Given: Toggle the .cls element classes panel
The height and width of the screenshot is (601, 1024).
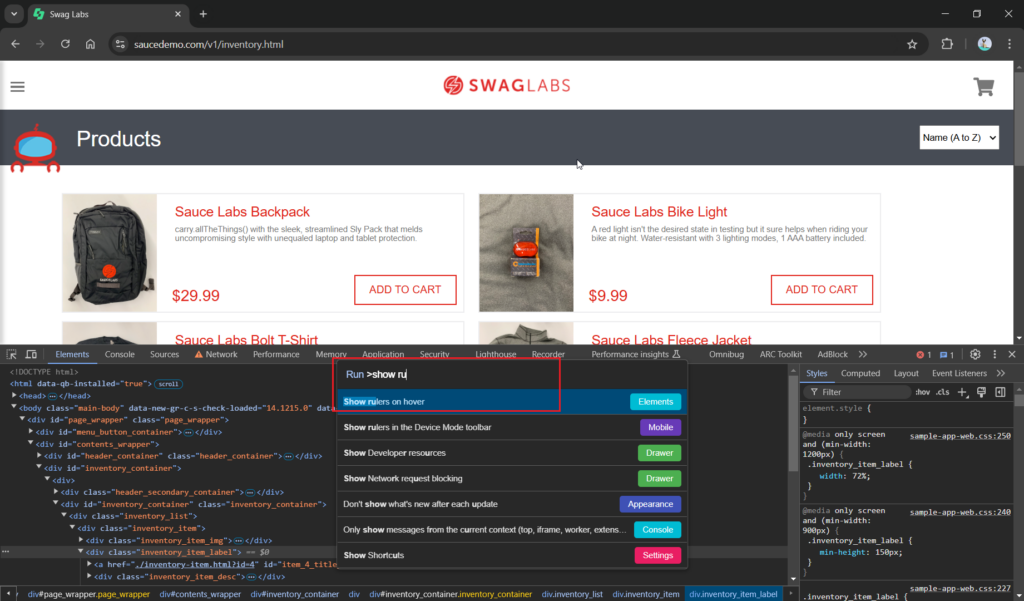Looking at the screenshot, I should click(942, 392).
